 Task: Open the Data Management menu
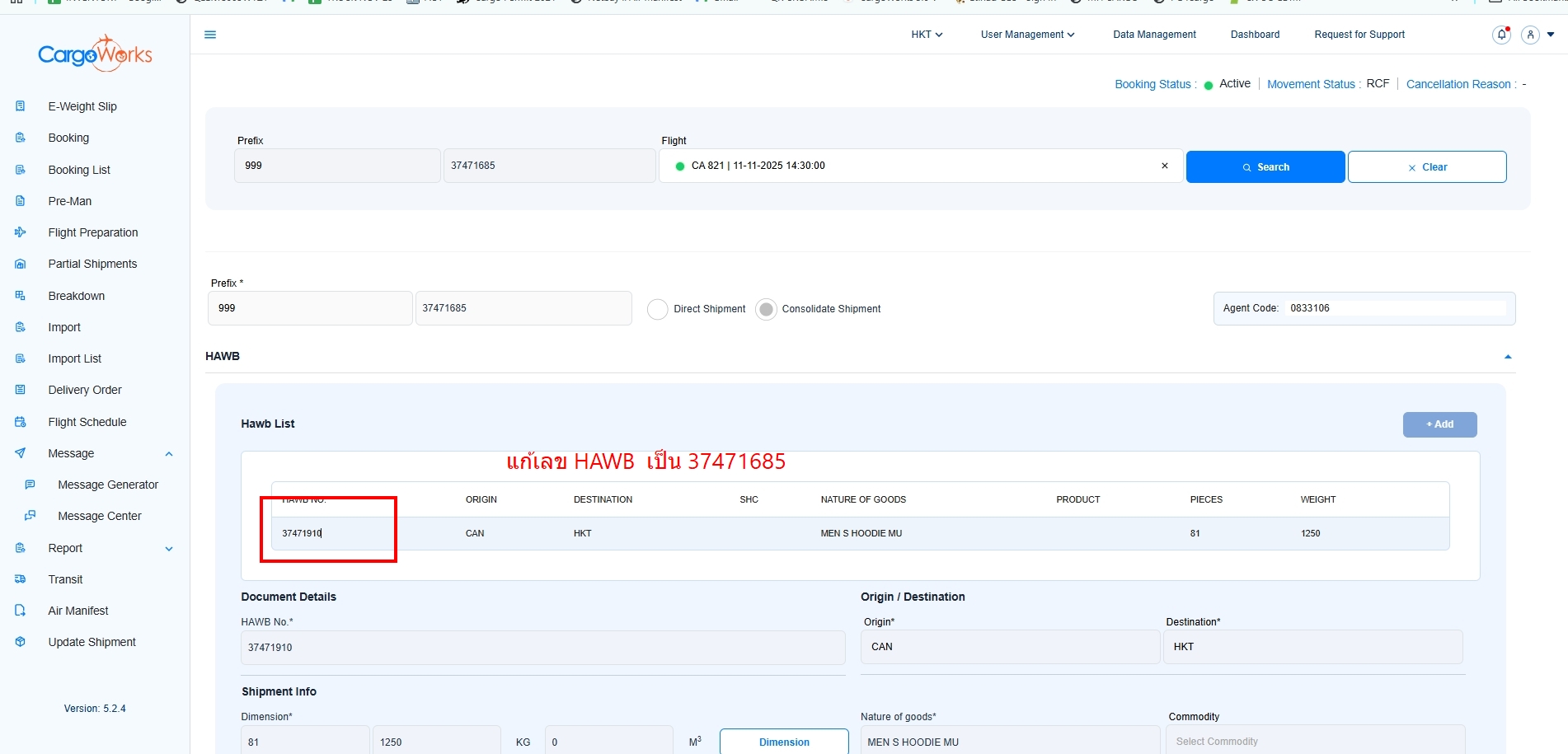click(x=1154, y=35)
